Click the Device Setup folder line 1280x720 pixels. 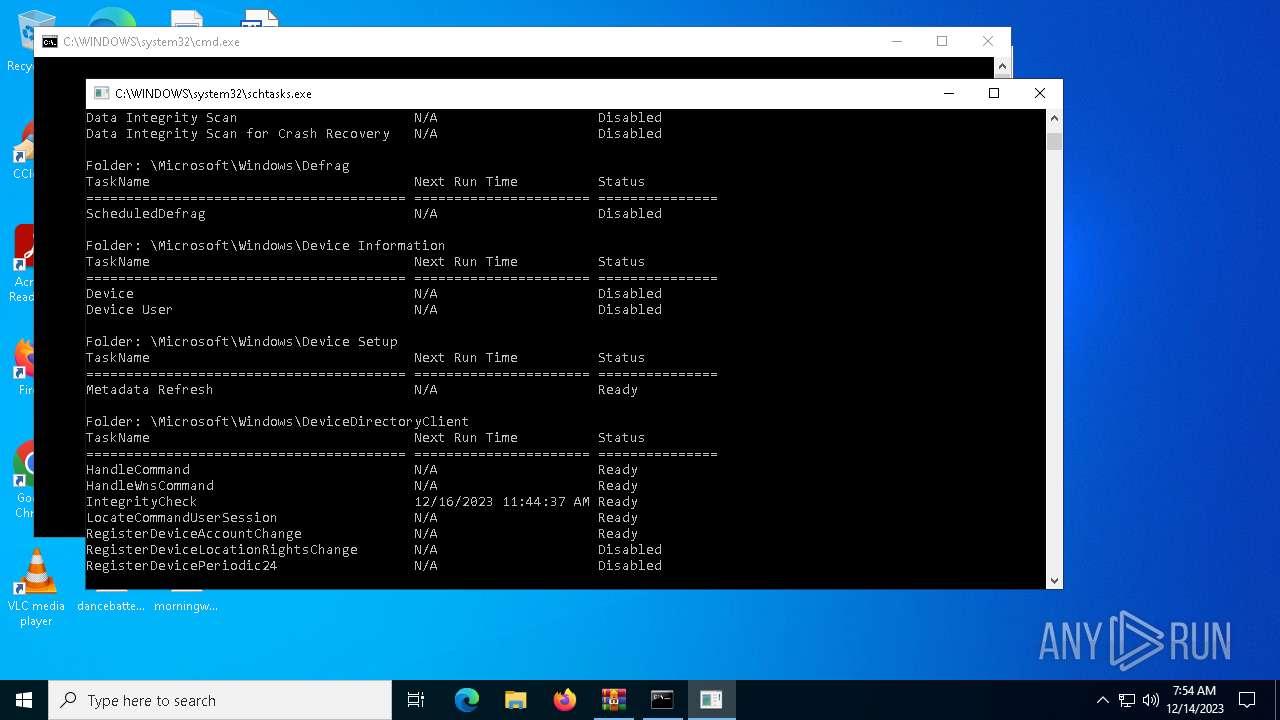pos(241,341)
